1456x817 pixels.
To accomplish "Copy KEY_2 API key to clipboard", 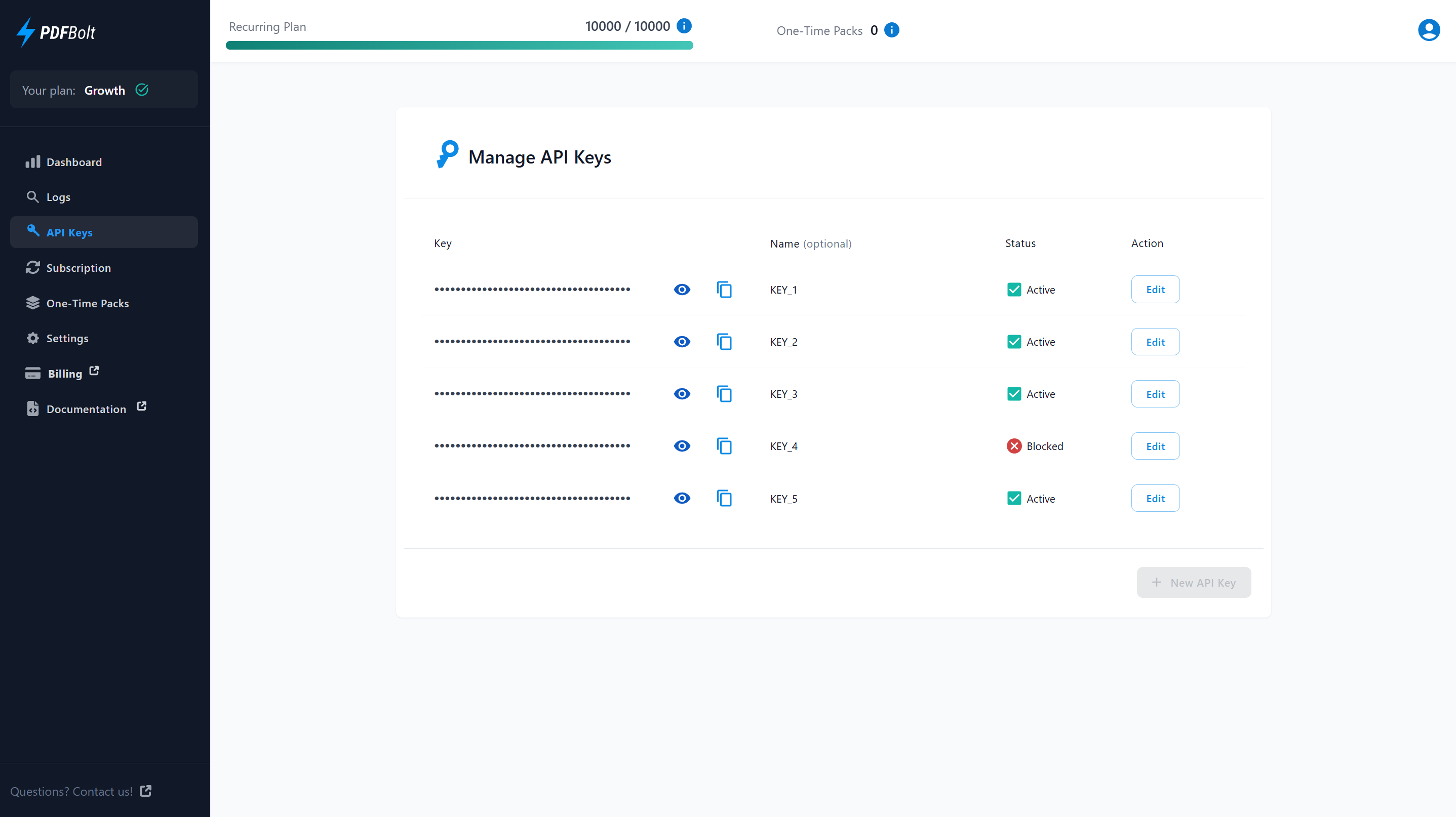I will (x=724, y=341).
